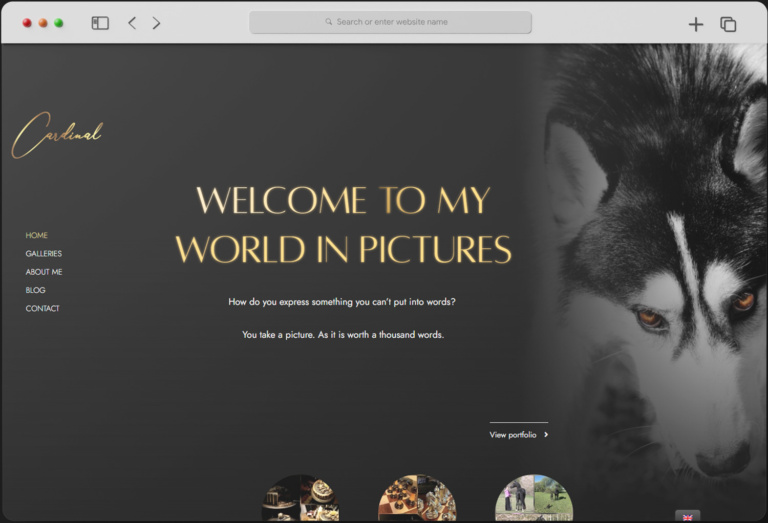Open the BLOG menu item
The height and width of the screenshot is (523, 768).
35,290
